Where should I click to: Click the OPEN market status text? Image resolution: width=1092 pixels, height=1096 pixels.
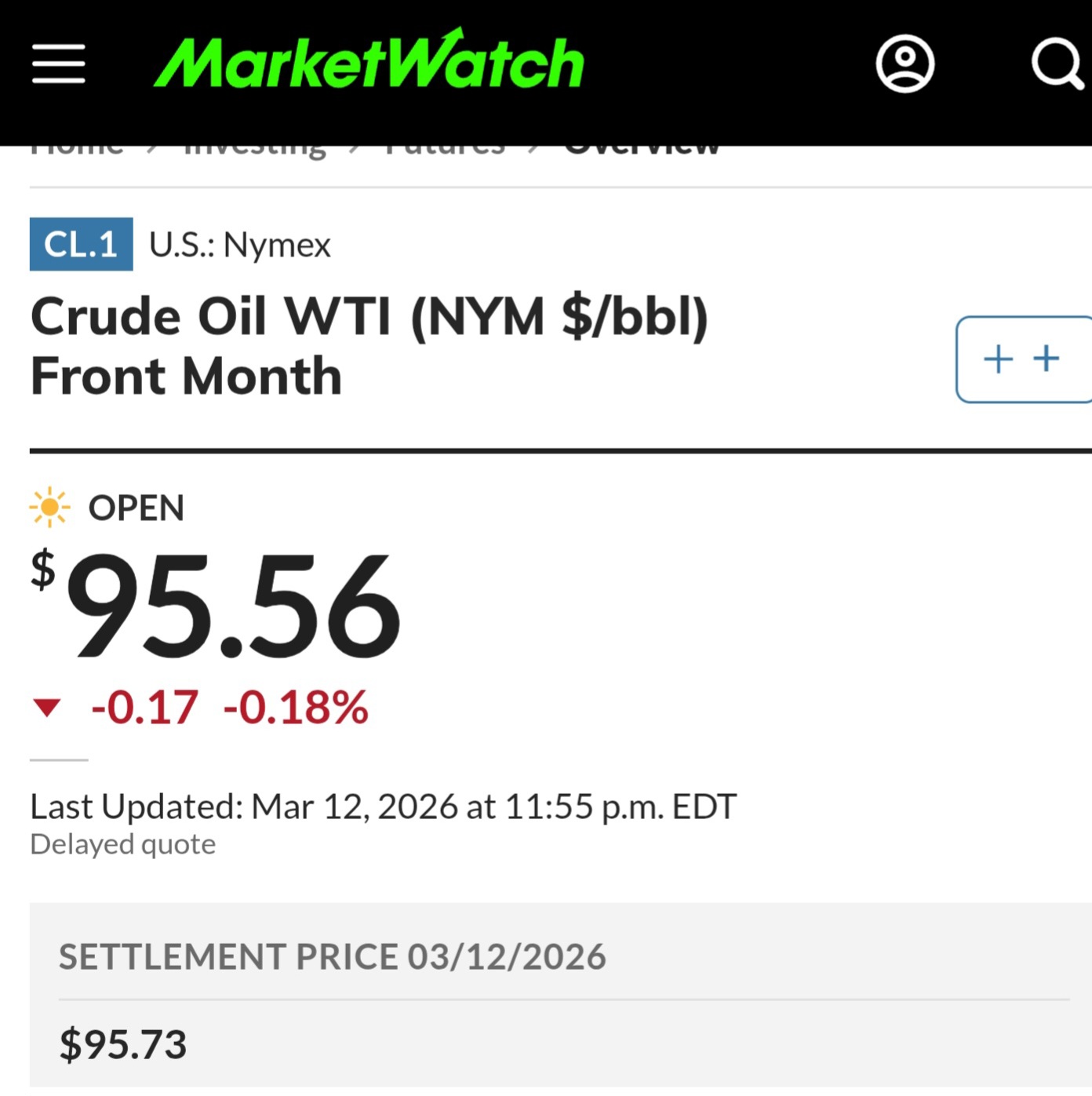[x=136, y=508]
